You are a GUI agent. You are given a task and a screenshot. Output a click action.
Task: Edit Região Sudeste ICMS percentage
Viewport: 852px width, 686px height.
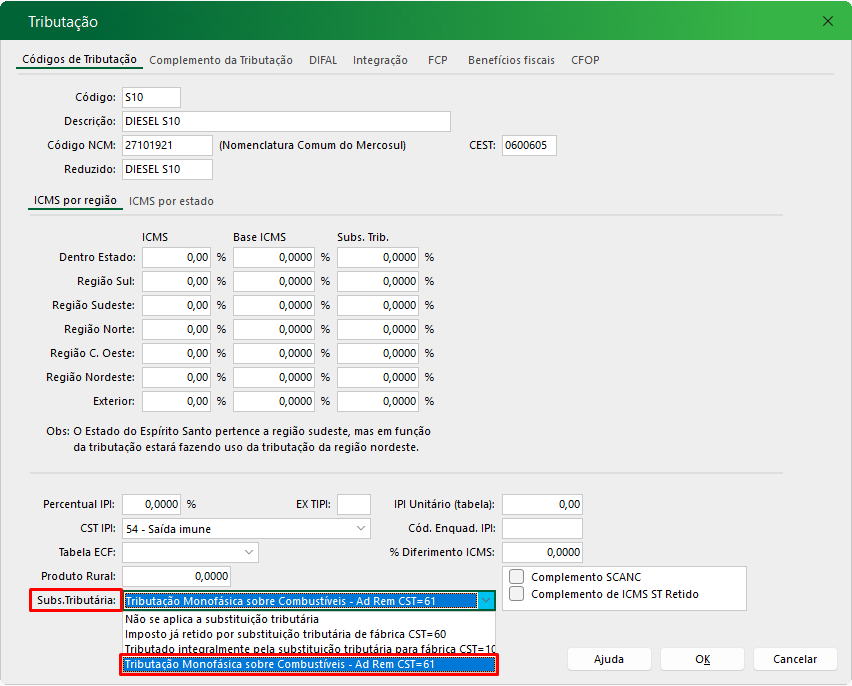177,305
